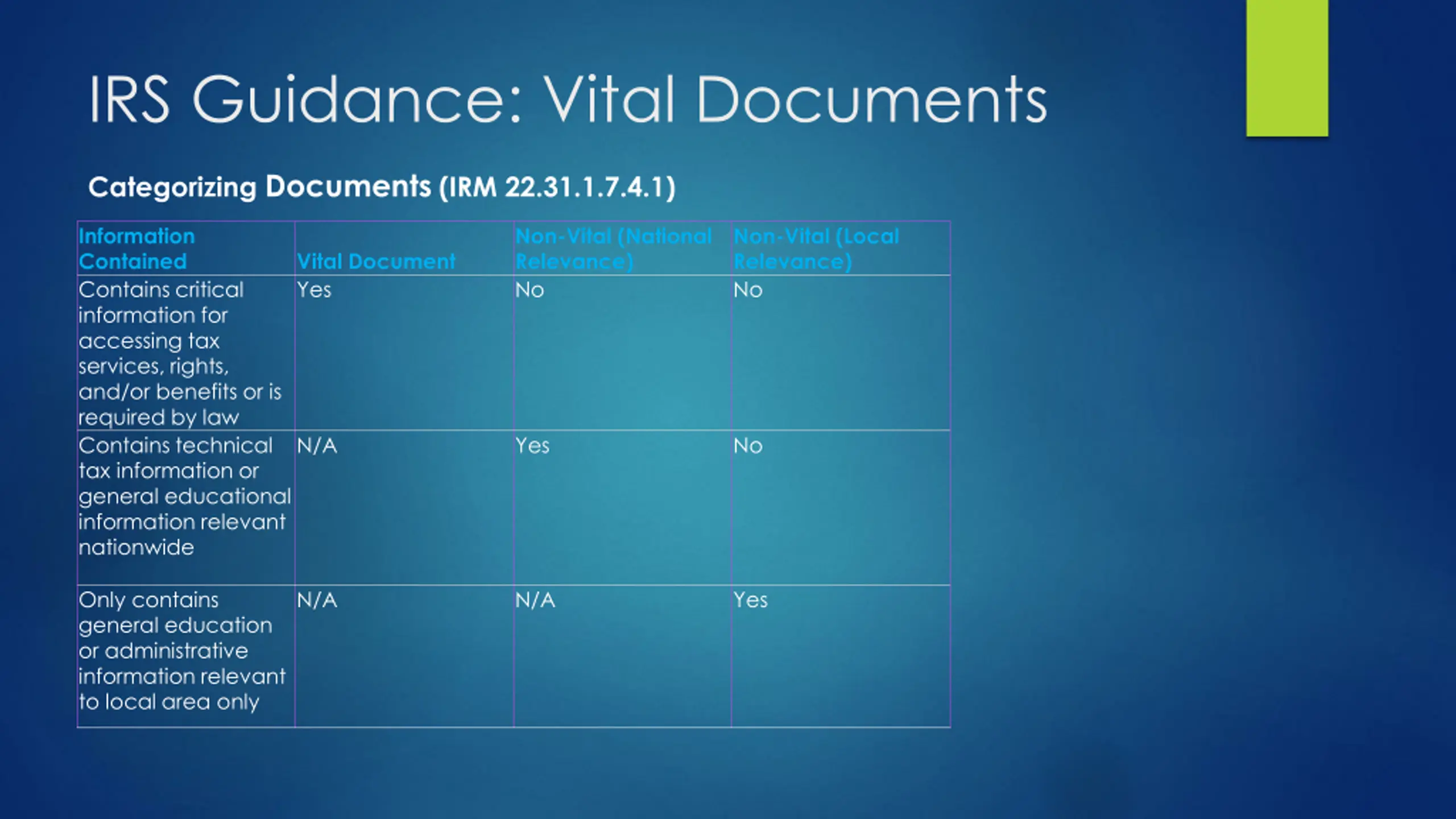Click Yes in the National Relevance column
The width and height of the screenshot is (1456, 819).
(532, 446)
